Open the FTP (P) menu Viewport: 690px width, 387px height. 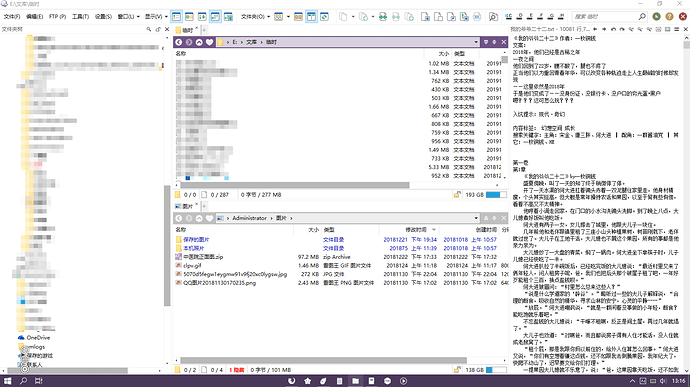click(57, 17)
